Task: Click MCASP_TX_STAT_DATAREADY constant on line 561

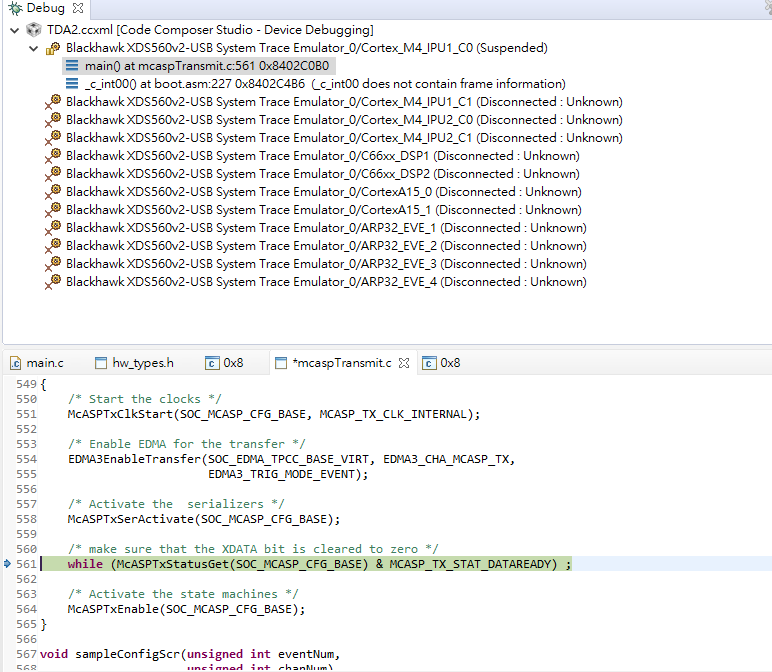Action: 470,564
